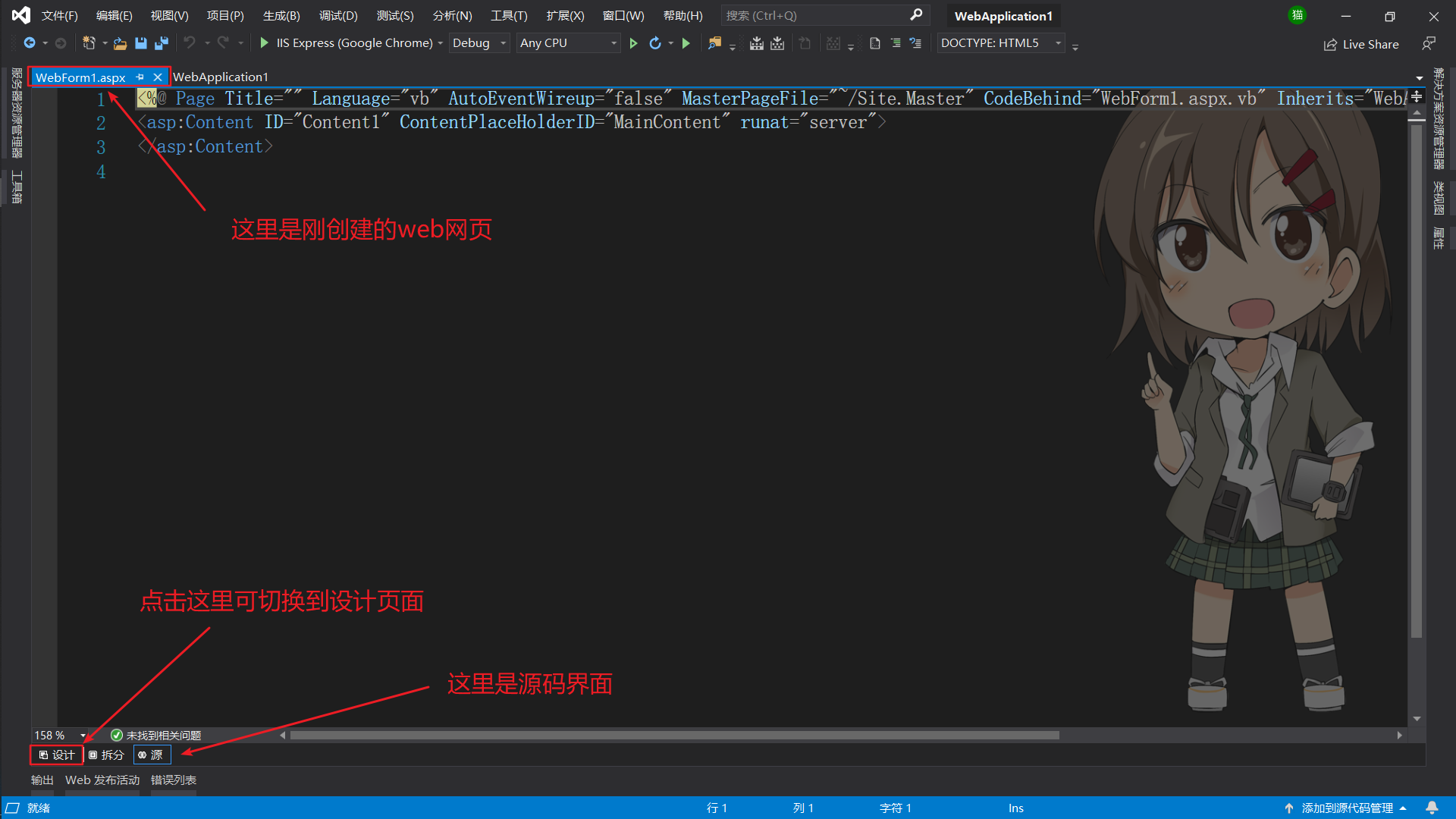Image resolution: width=1456 pixels, height=819 pixels.
Task: Click 拆分 split view button
Action: point(108,754)
